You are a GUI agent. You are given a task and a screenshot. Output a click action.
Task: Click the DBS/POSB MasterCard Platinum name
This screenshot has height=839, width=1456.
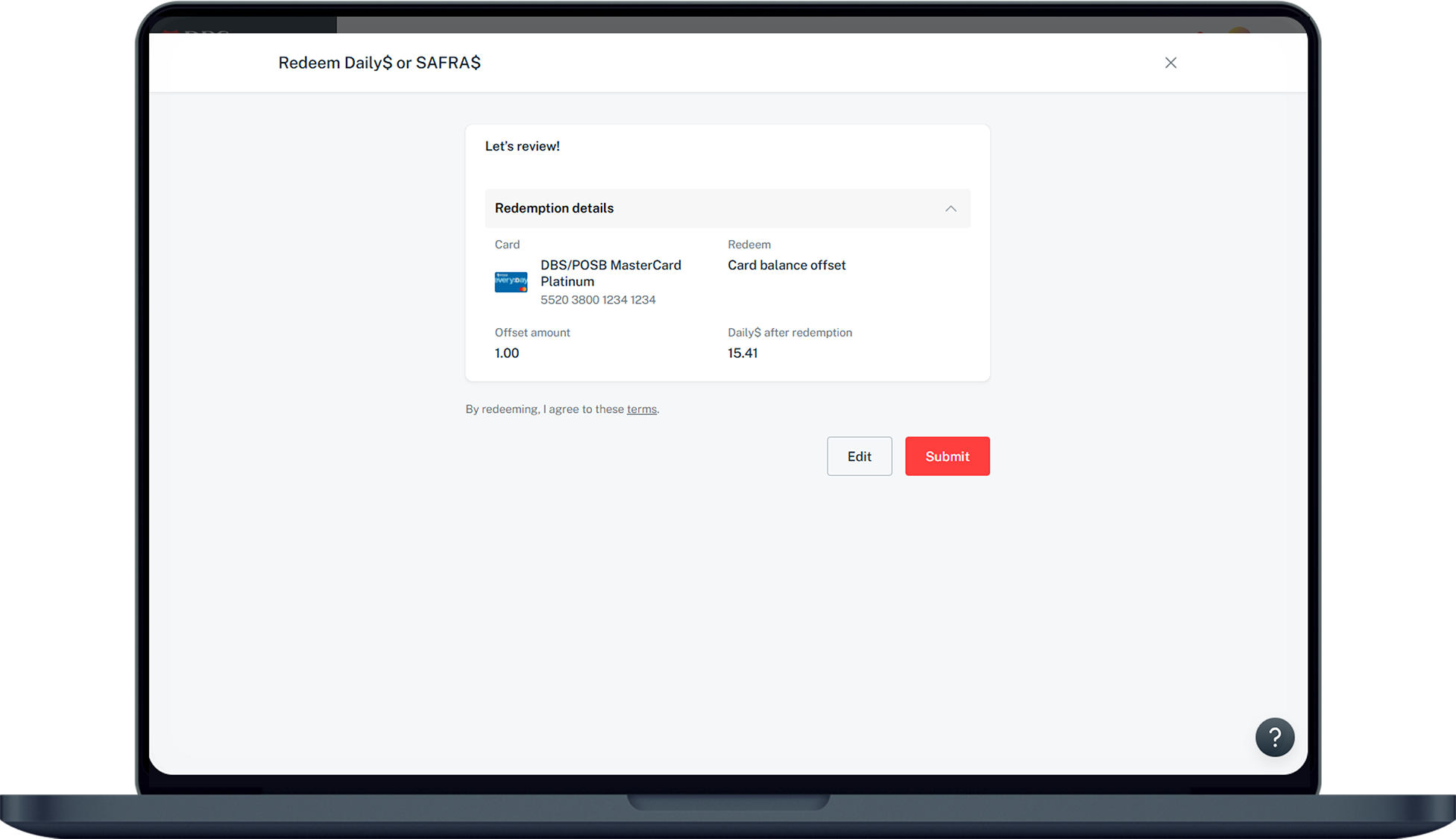(x=610, y=273)
